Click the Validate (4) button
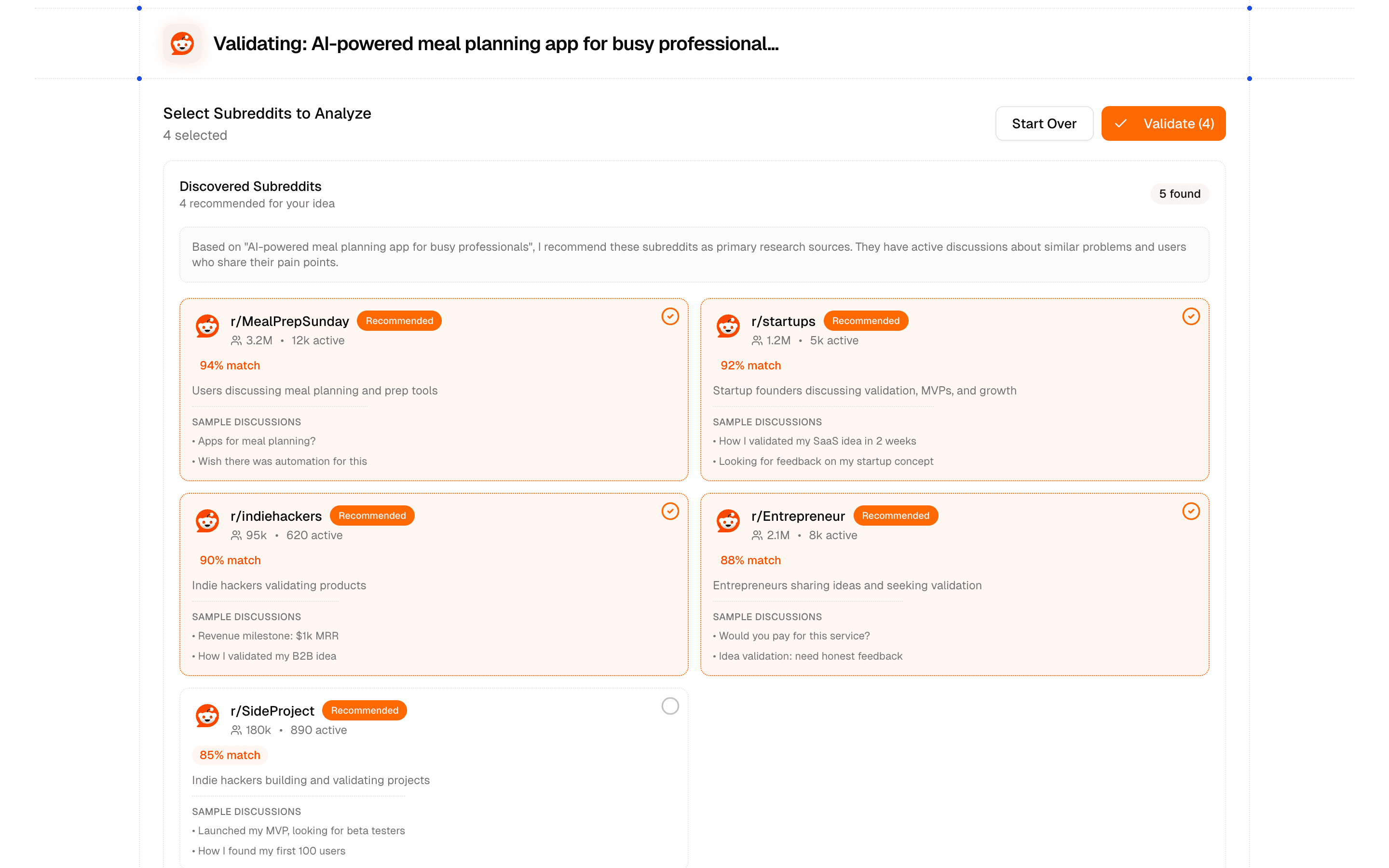 pyautogui.click(x=1163, y=123)
